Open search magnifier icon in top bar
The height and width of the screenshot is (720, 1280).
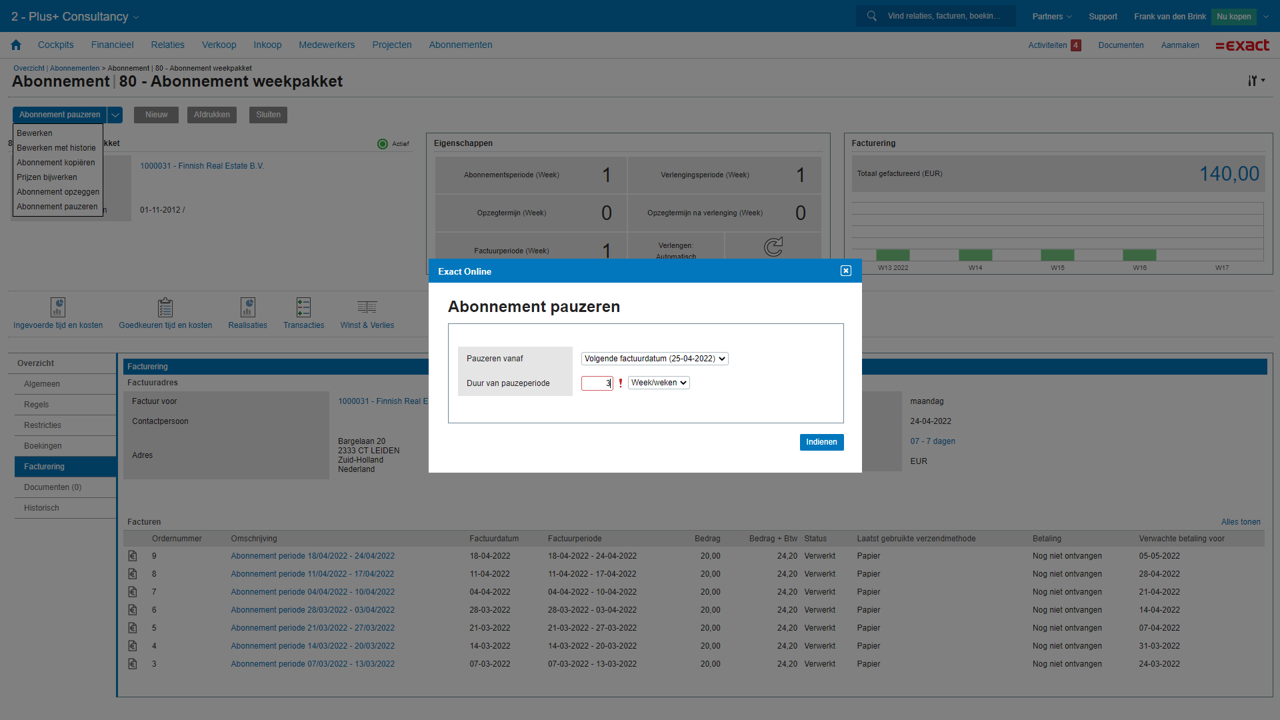[872, 16]
